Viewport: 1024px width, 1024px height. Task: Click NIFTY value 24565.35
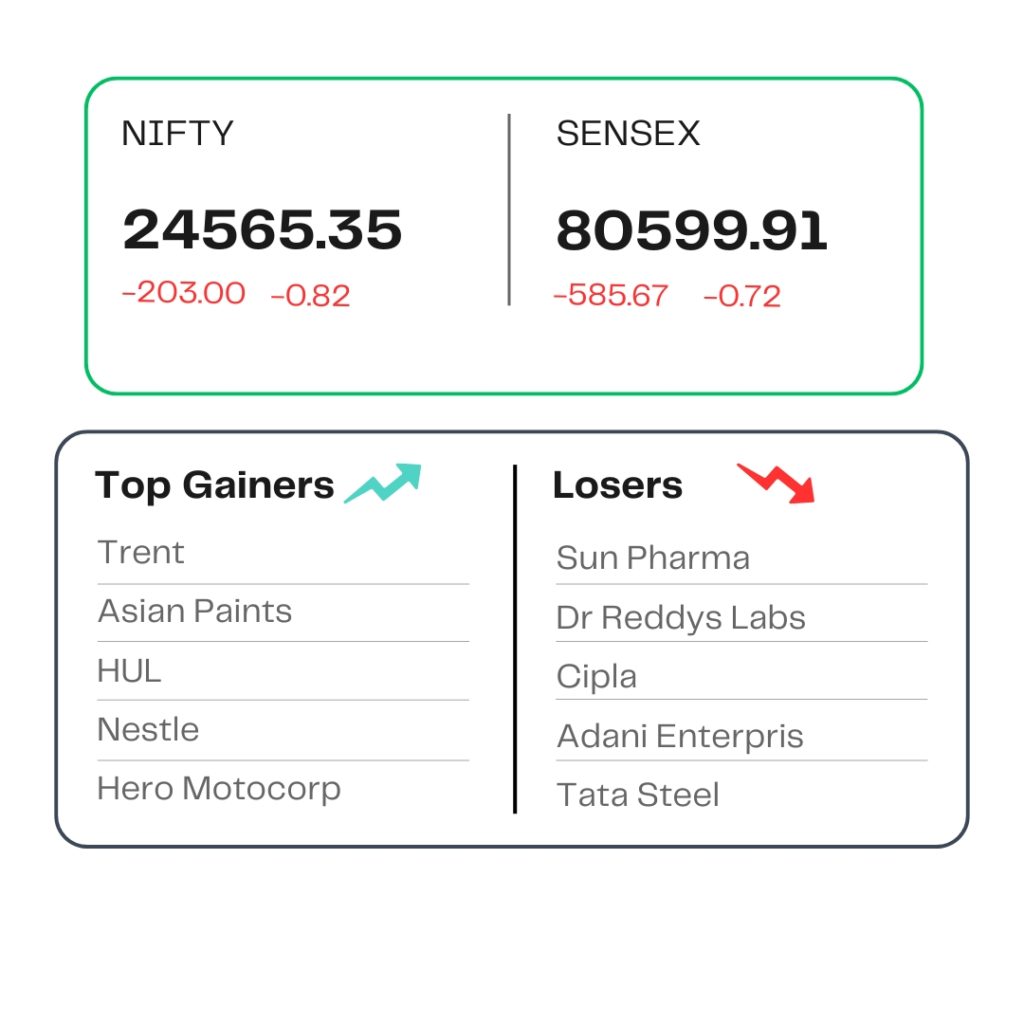(x=262, y=229)
